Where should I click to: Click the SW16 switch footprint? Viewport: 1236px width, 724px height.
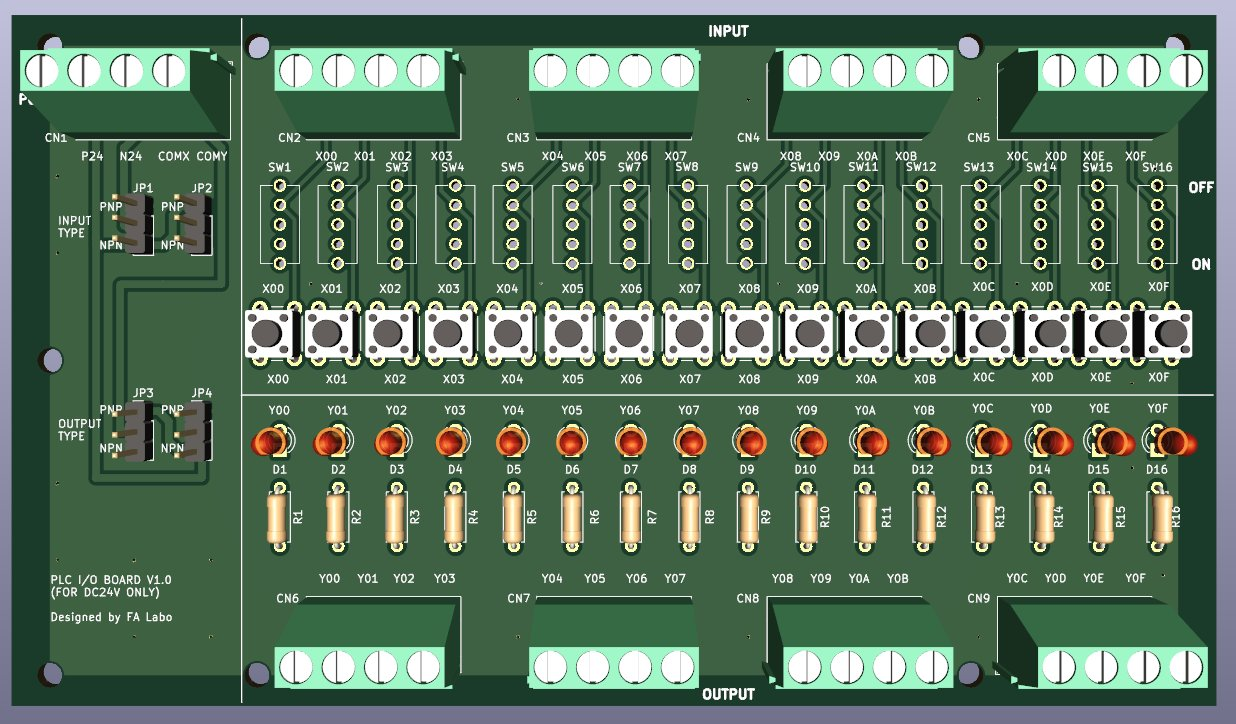point(1156,225)
